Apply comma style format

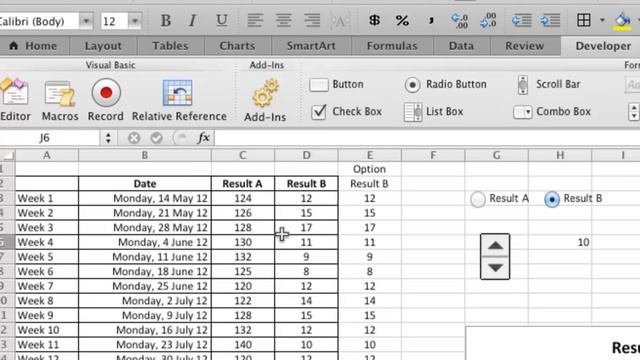[x=431, y=20]
